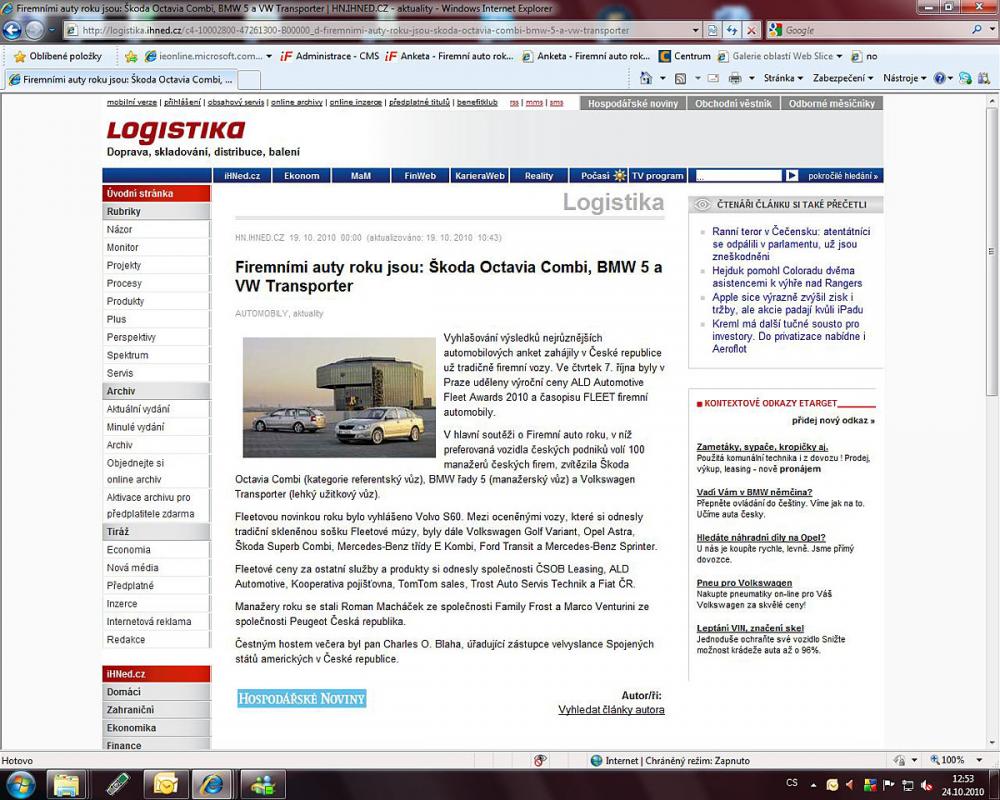Open Windows Explorer from the taskbar
Viewport: 1000px width, 800px height.
[66, 784]
